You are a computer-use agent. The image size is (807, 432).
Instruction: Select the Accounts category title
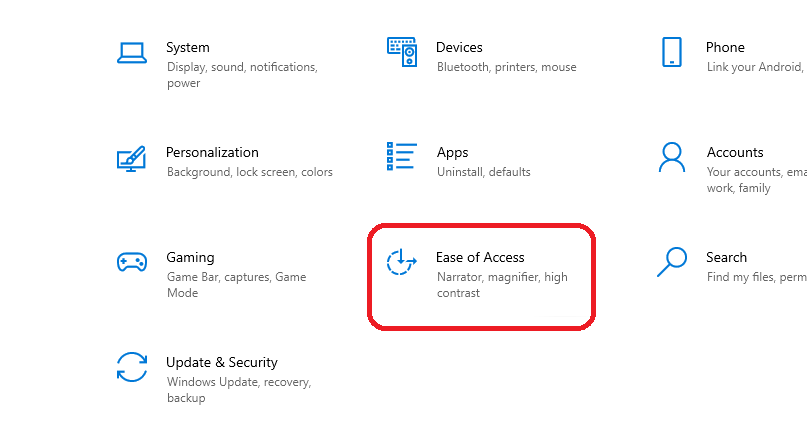tap(735, 152)
